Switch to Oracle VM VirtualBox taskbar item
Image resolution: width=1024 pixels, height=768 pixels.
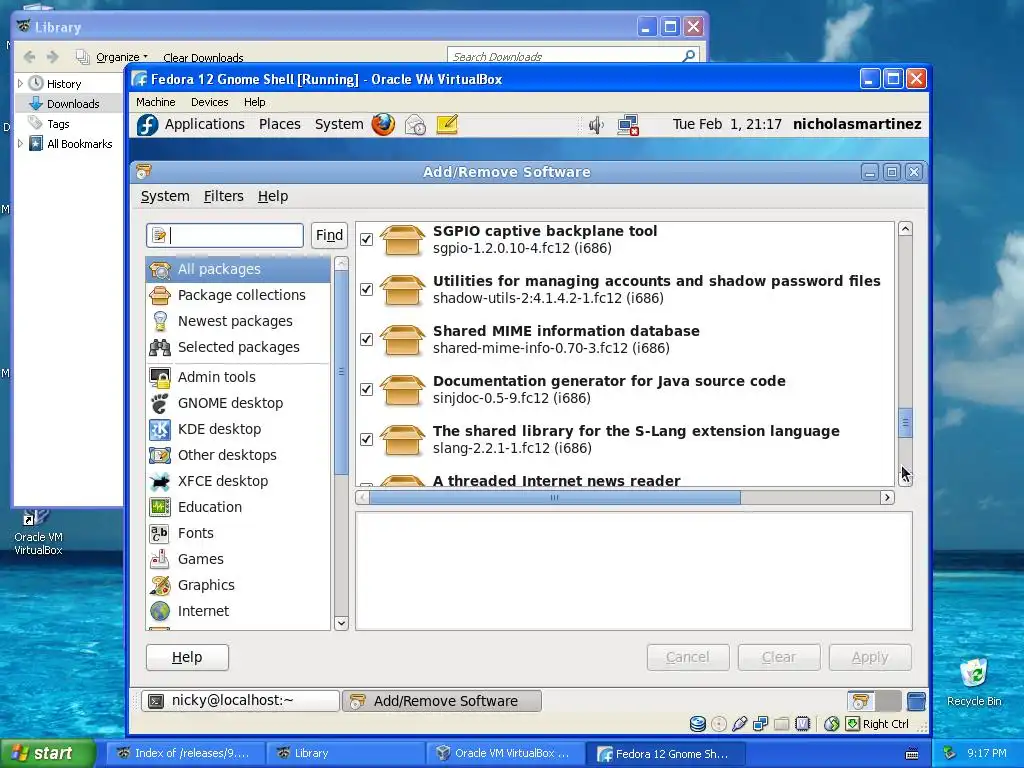click(x=504, y=754)
